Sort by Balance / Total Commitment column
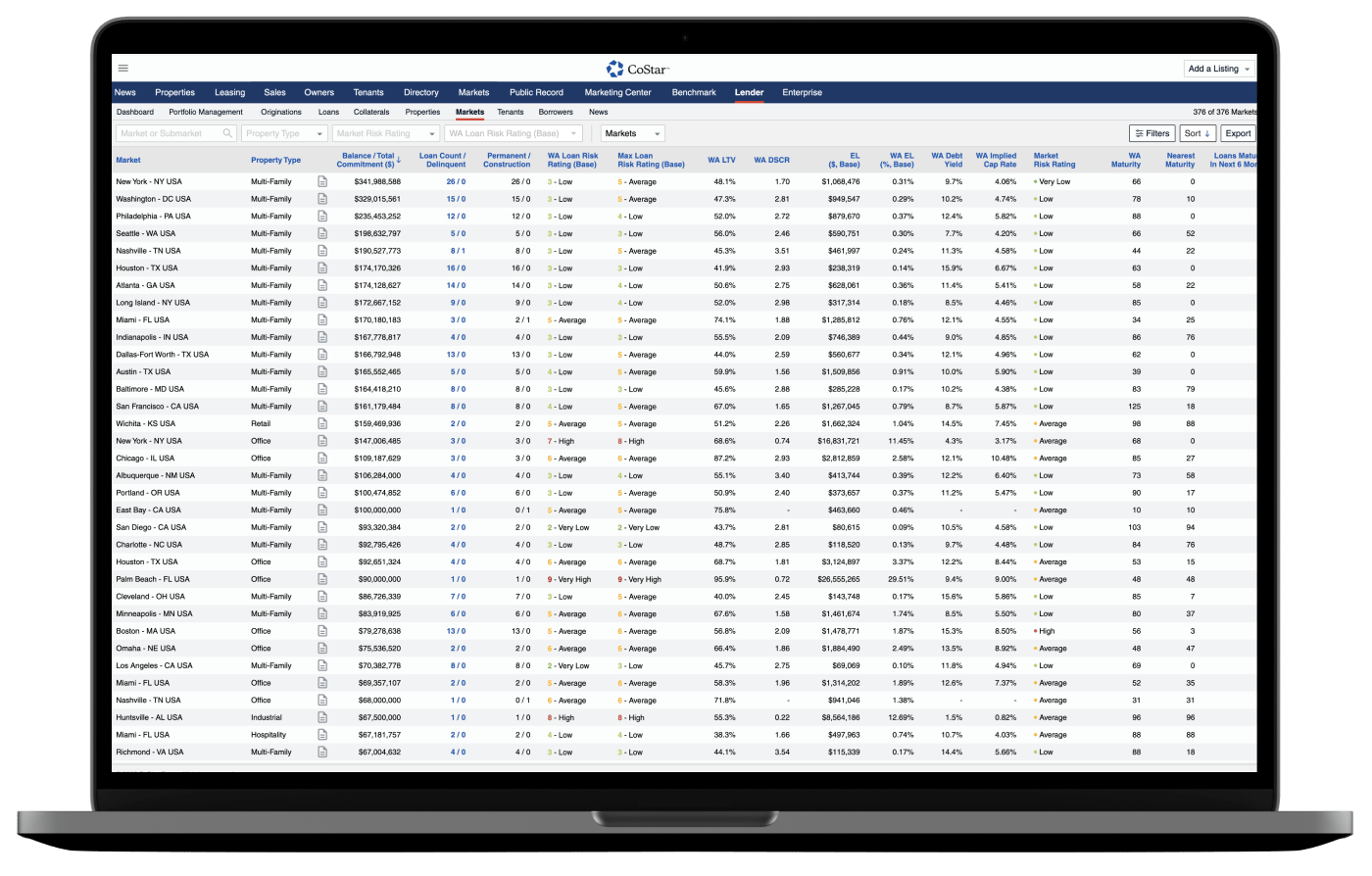The height and width of the screenshot is (876, 1372). [x=368, y=160]
